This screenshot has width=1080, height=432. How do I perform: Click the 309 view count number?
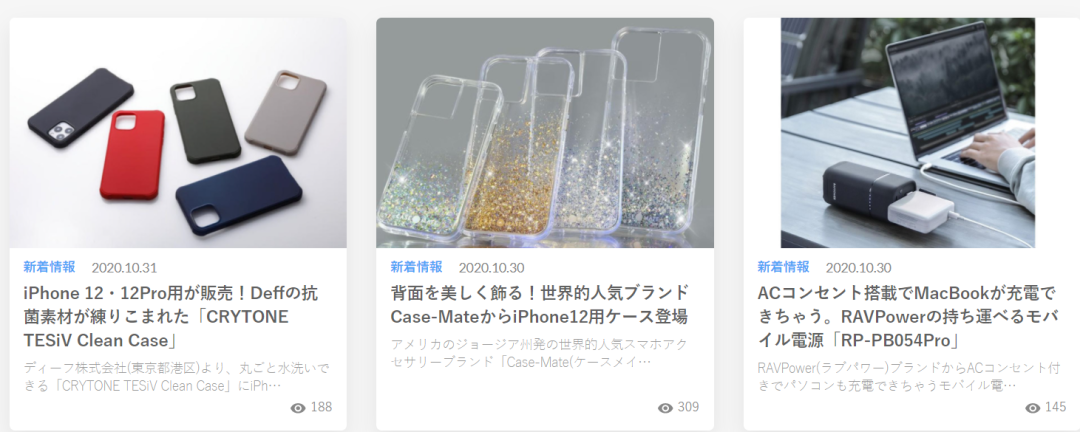coord(688,407)
